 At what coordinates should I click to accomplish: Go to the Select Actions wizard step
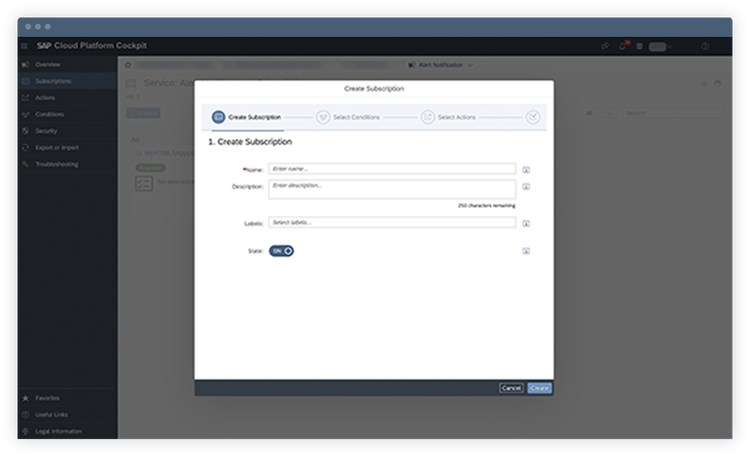point(449,117)
